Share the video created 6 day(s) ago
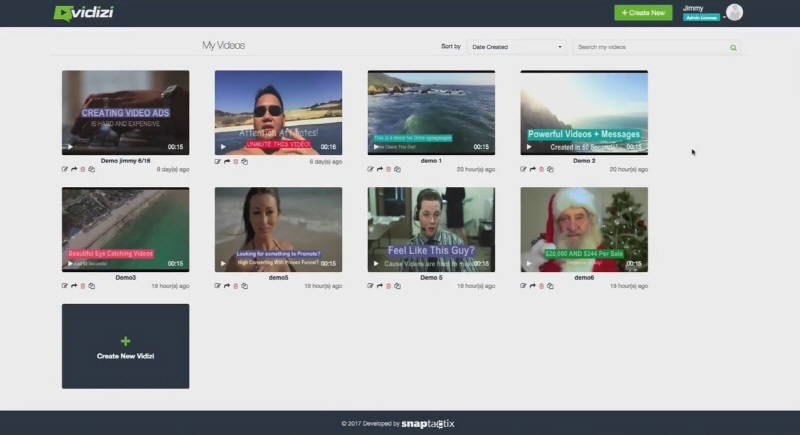The height and width of the screenshot is (435, 800). (x=227, y=162)
